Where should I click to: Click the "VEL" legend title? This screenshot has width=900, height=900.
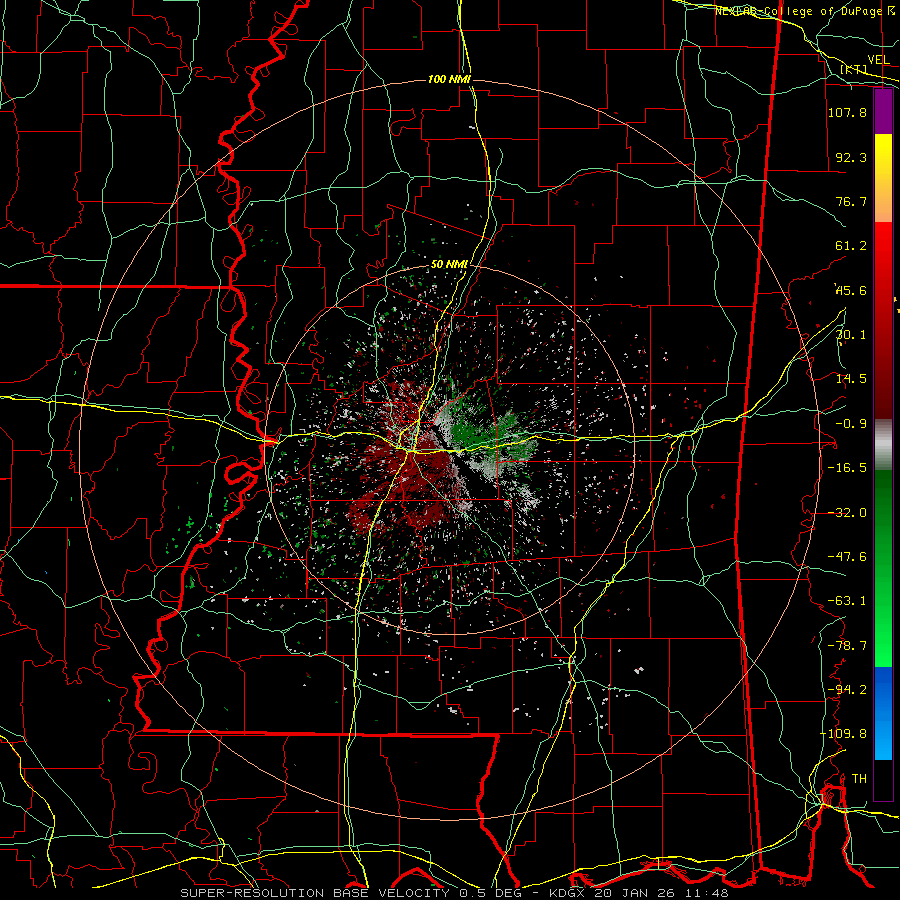tap(878, 60)
